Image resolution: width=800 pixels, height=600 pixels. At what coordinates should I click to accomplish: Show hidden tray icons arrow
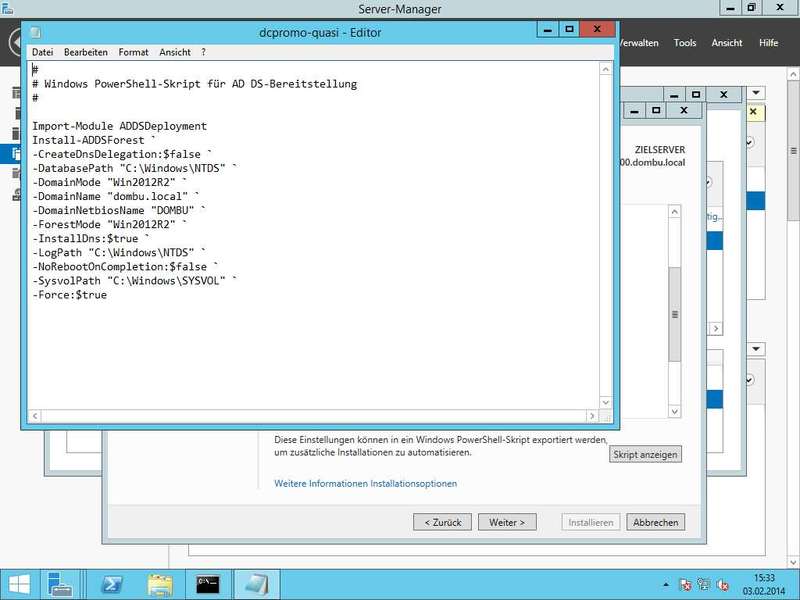pyautogui.click(x=666, y=585)
